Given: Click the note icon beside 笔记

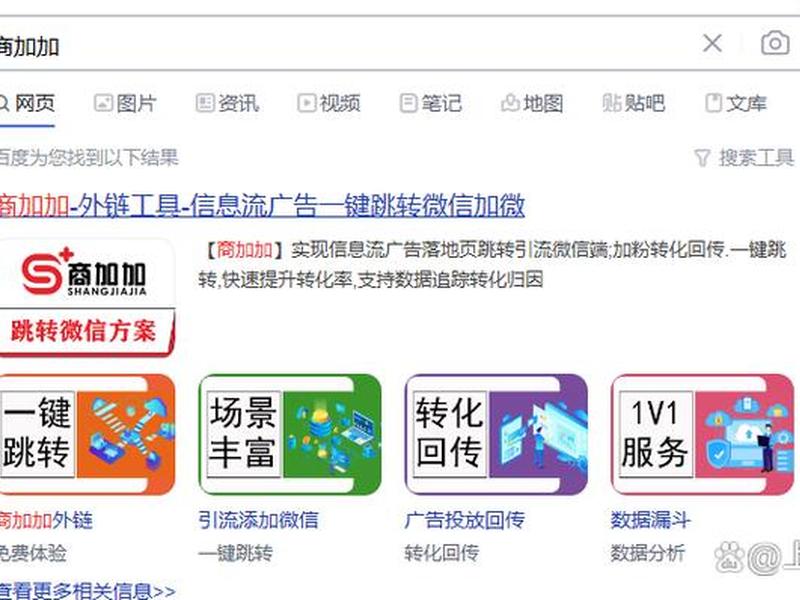Looking at the screenshot, I should [408, 104].
